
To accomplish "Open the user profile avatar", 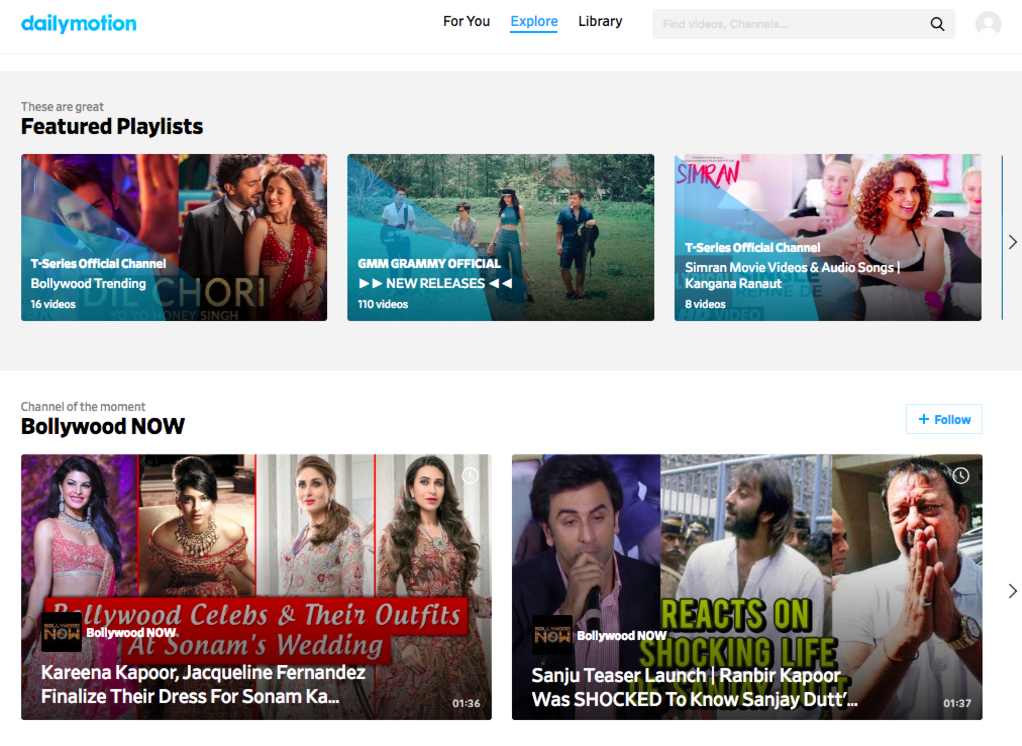I will pyautogui.click(x=988, y=23).
